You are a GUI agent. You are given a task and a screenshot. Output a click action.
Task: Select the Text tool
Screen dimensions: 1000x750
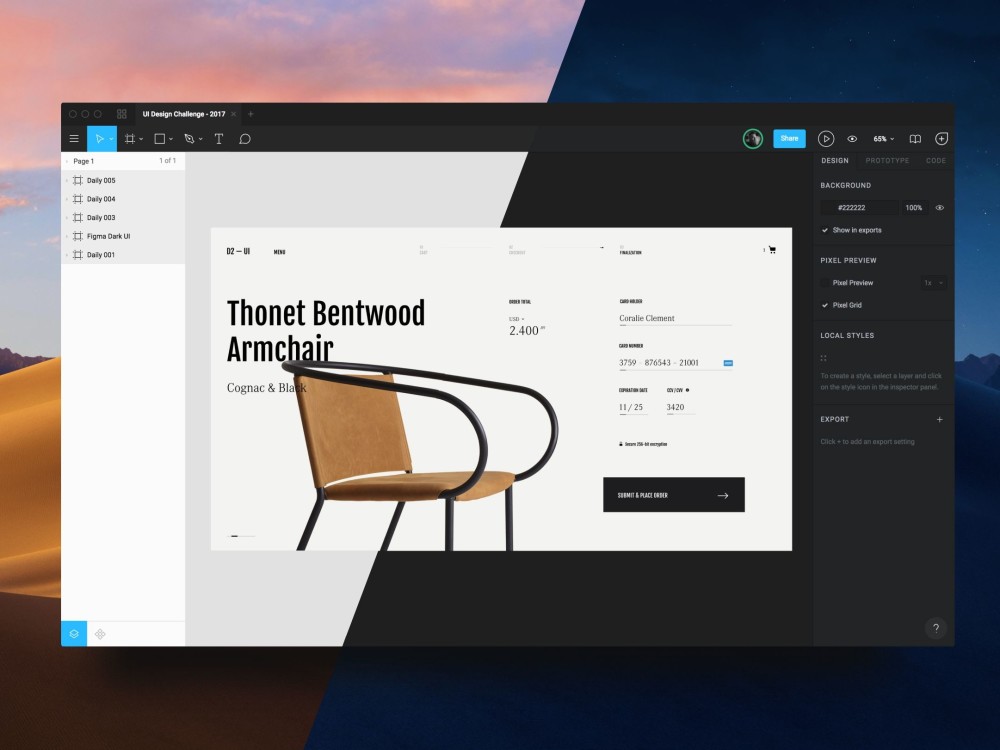click(x=219, y=138)
